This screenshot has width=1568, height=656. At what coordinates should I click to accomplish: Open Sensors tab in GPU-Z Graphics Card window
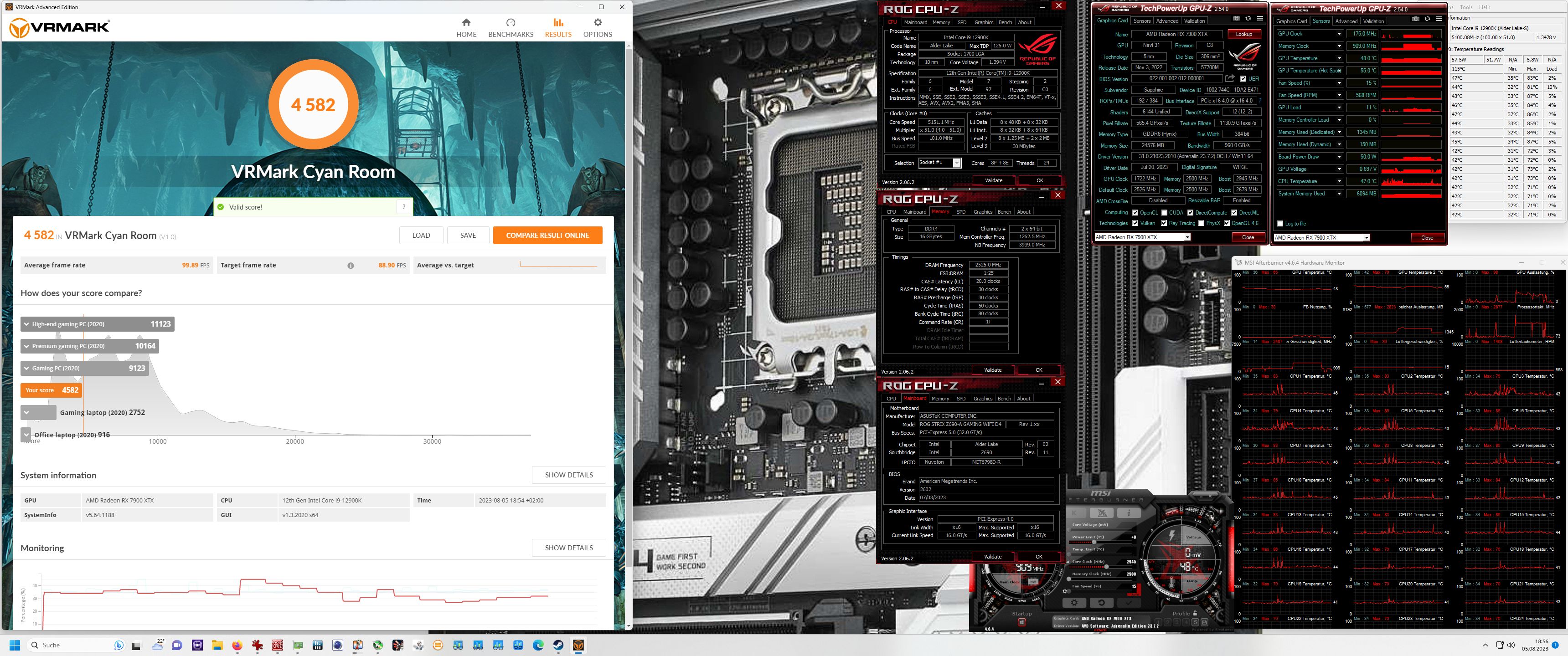pos(1142,20)
